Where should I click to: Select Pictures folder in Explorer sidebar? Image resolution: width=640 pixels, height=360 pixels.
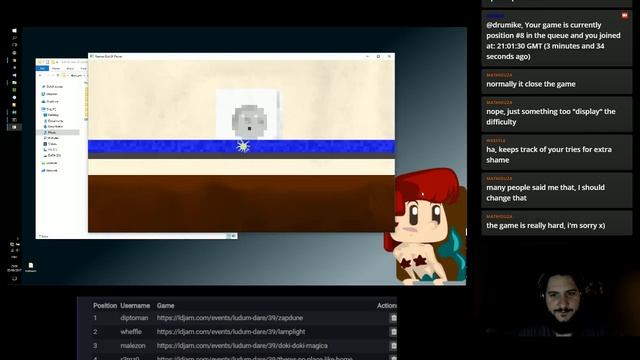(x=51, y=138)
